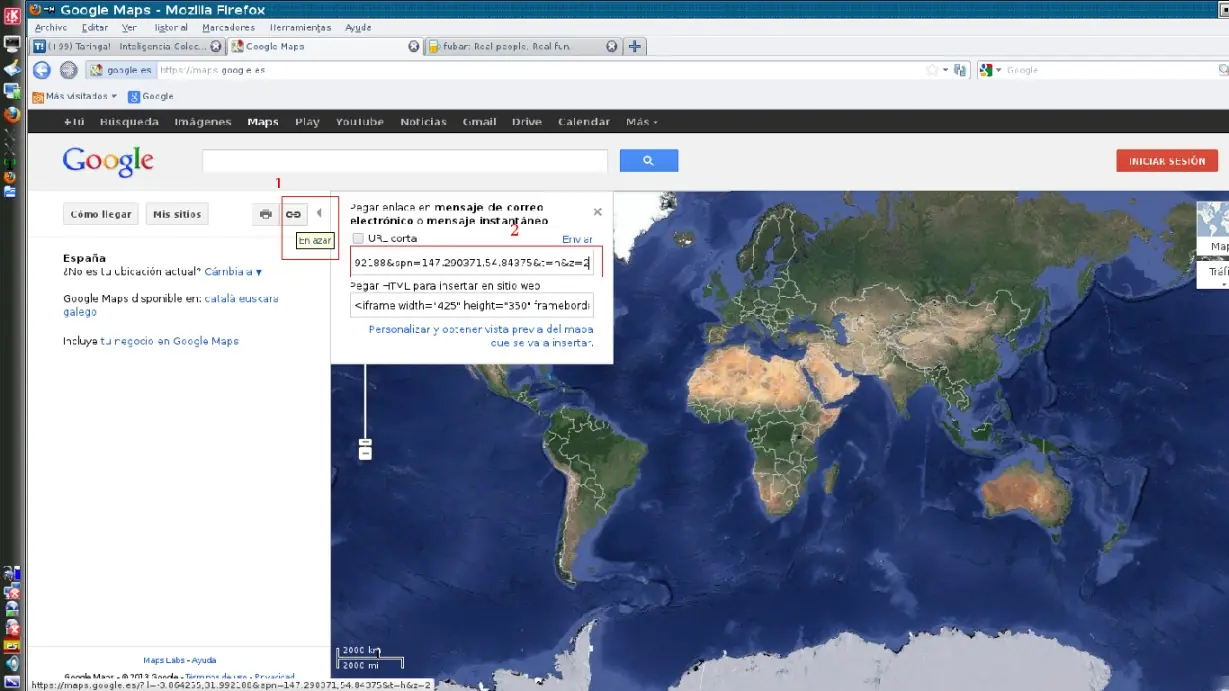This screenshot has height=691, width=1229.
Task: Open Gmail in the Google bar
Action: (x=479, y=122)
